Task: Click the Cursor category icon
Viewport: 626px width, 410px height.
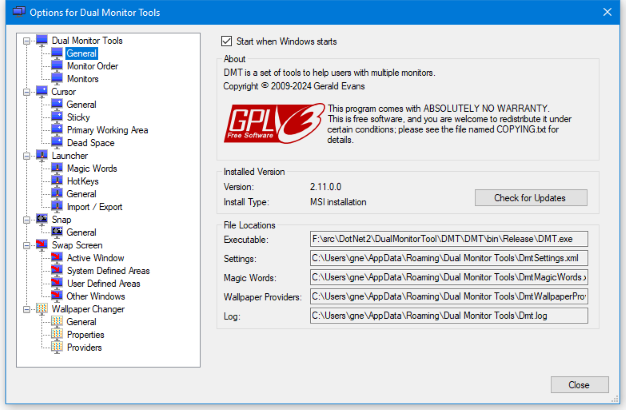Action: pos(42,91)
